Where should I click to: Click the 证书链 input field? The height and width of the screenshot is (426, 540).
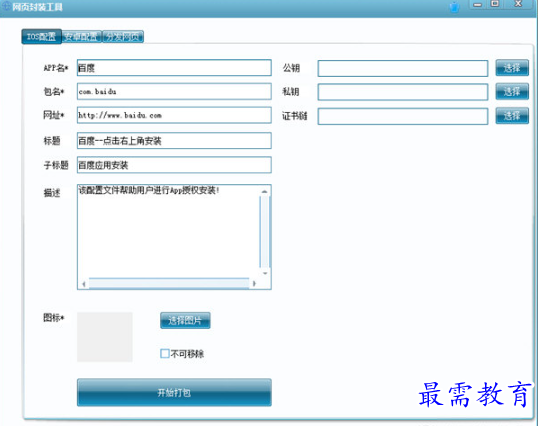point(403,116)
